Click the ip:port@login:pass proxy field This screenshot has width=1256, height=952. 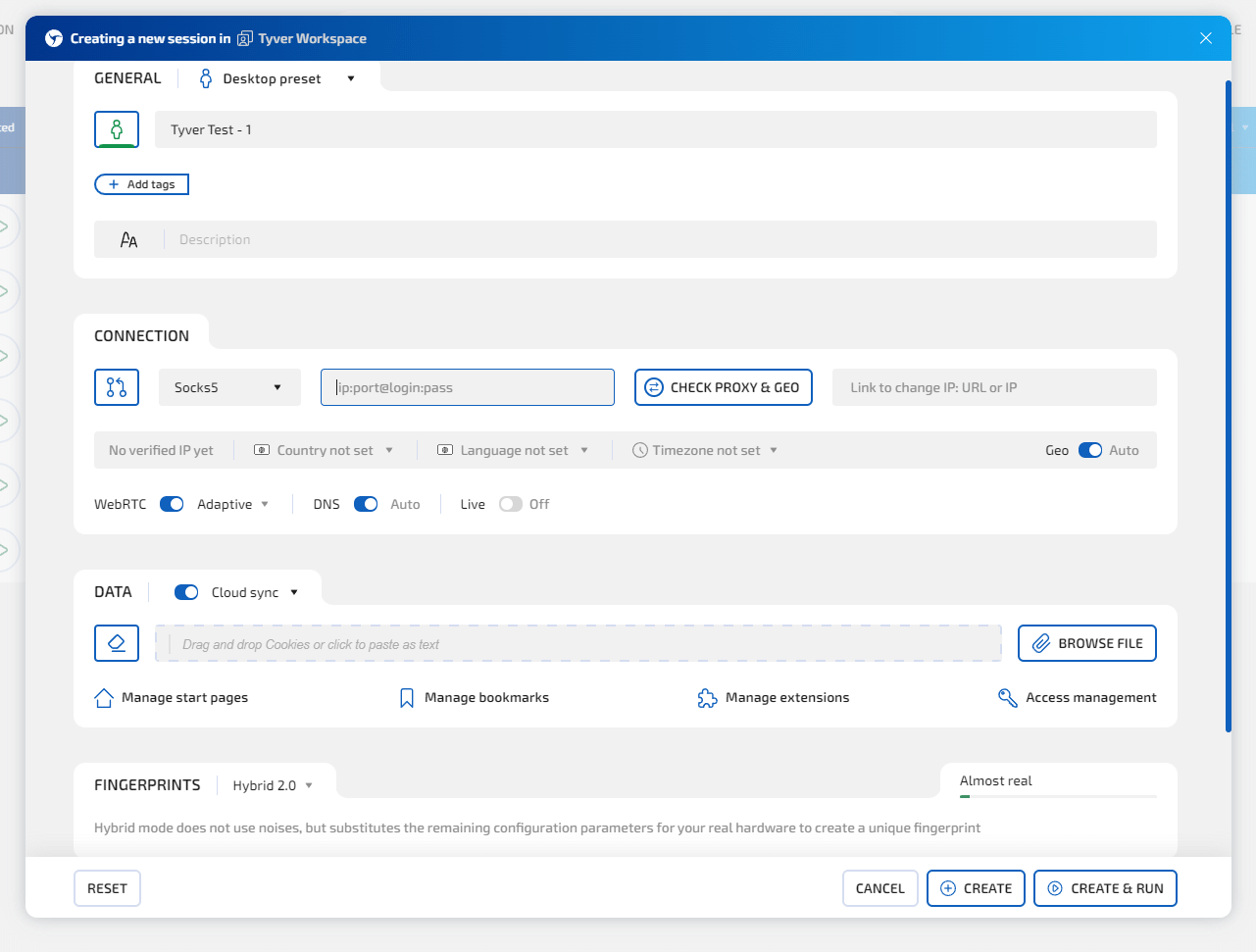[x=468, y=387]
